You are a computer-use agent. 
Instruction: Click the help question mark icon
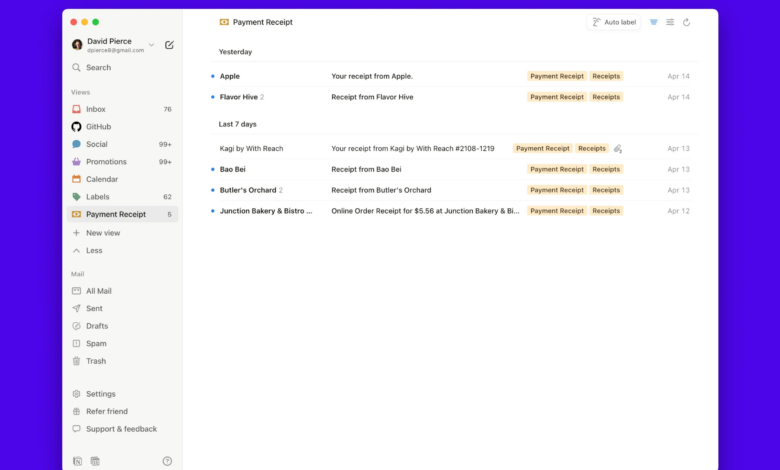click(x=167, y=462)
